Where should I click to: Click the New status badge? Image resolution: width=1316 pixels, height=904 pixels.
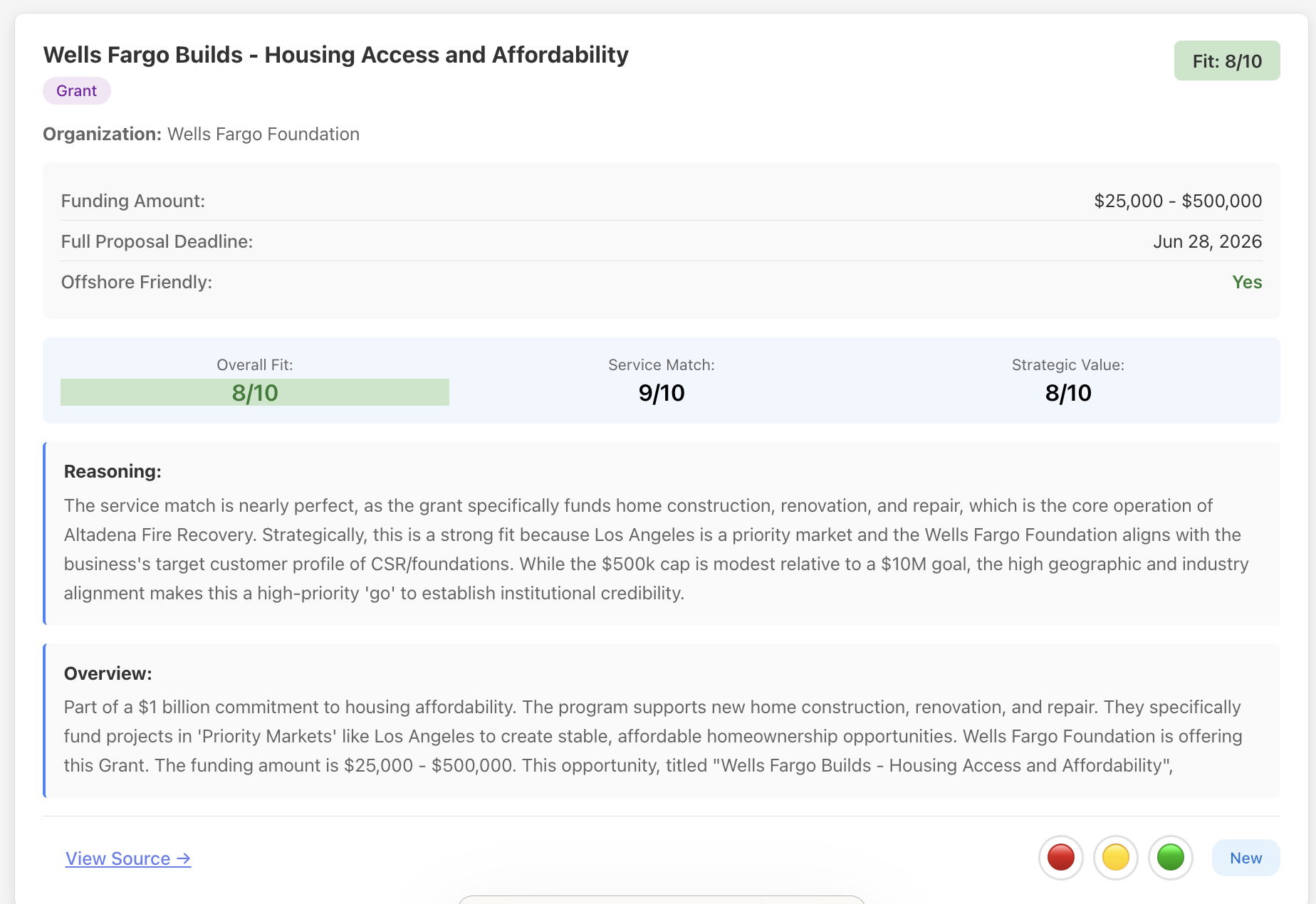(1245, 858)
